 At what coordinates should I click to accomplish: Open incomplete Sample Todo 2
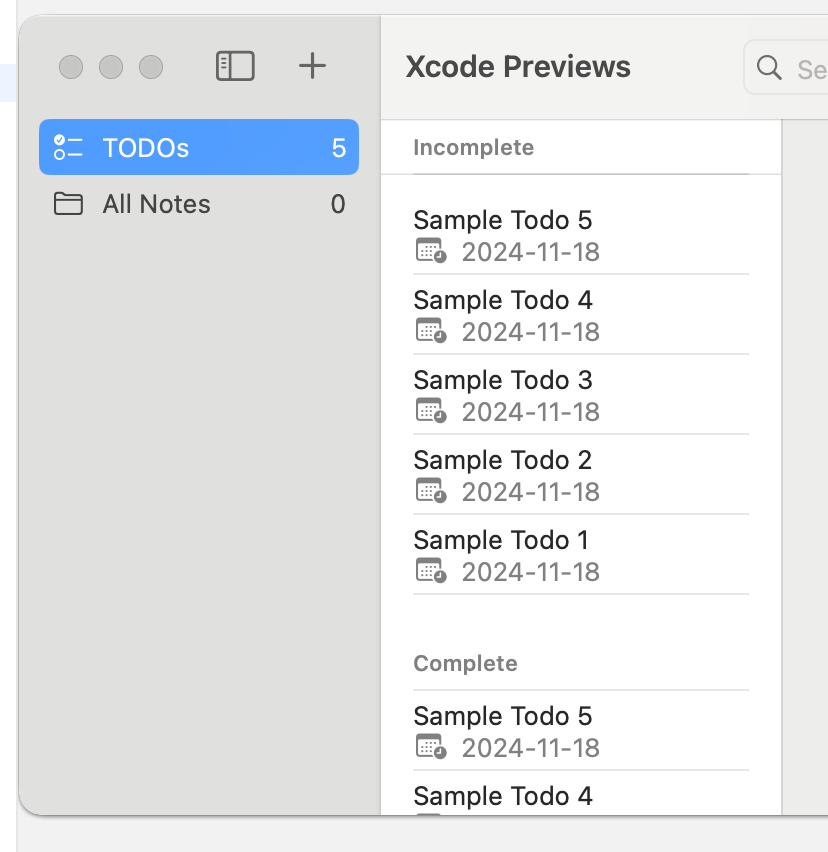pos(503,460)
